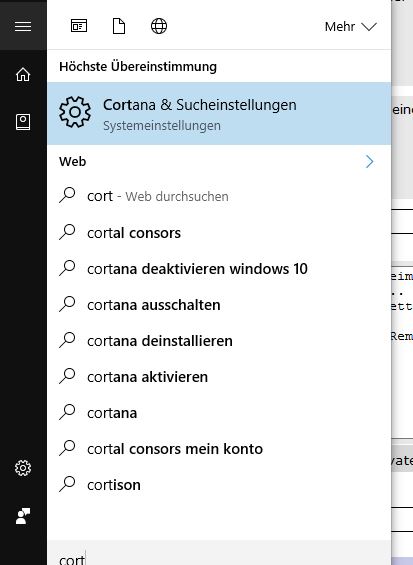Viewport: 413px width, 565px height.
Task: Click search icon beside 'cort - Web durchsuchen'
Action: (67, 195)
